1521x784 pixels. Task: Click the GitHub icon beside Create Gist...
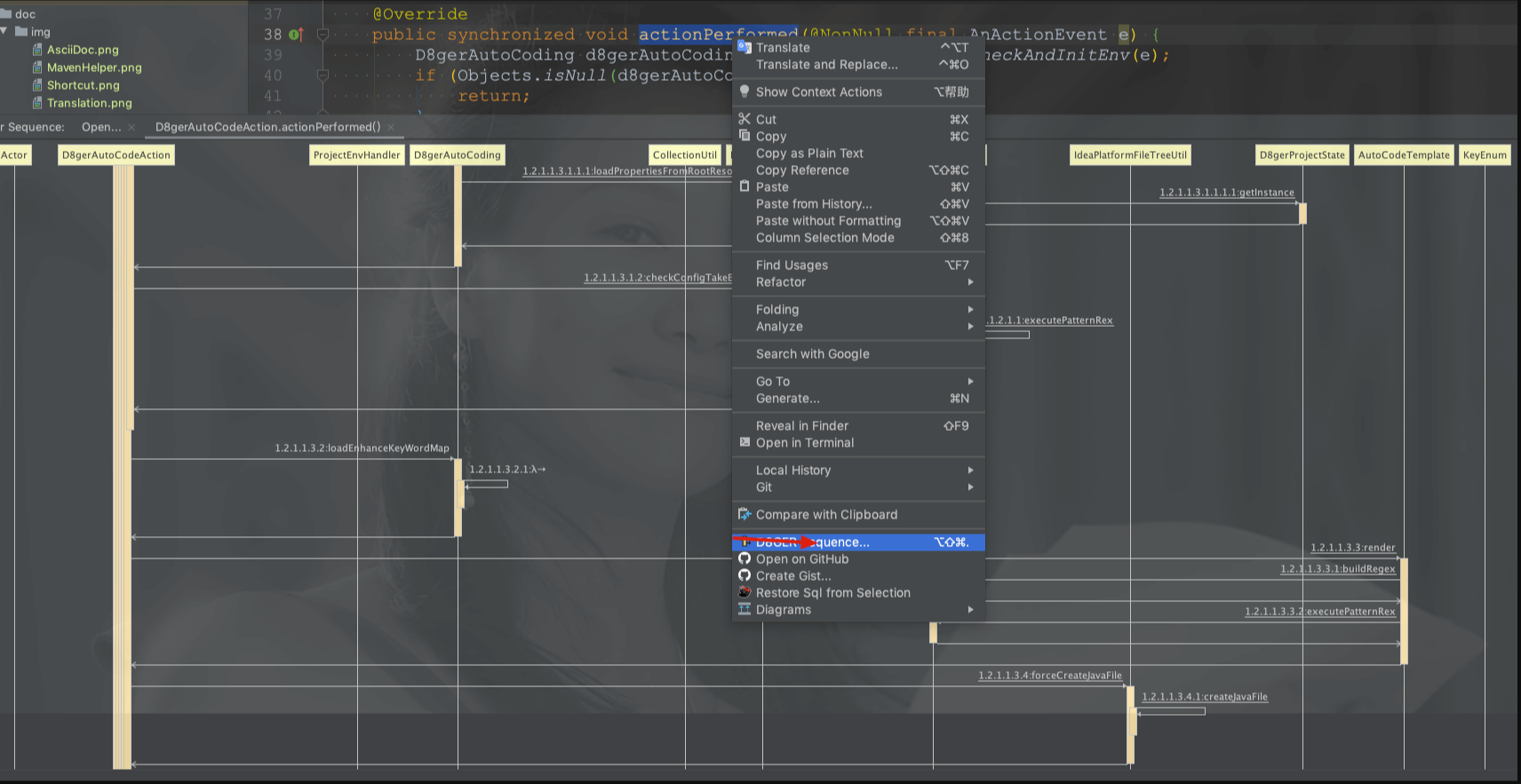[x=745, y=575]
